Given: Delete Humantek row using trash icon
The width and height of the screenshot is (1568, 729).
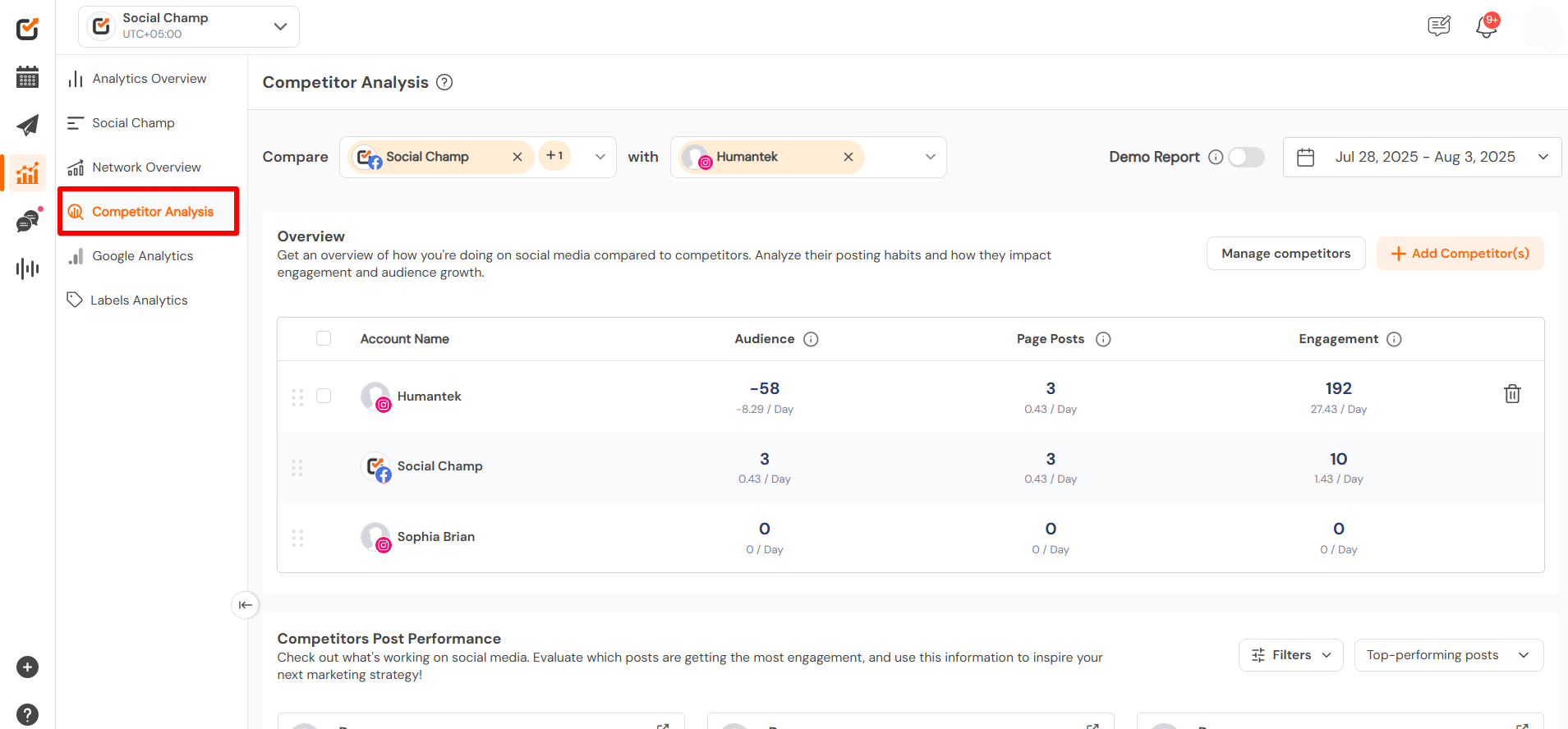Looking at the screenshot, I should pos(1512,394).
